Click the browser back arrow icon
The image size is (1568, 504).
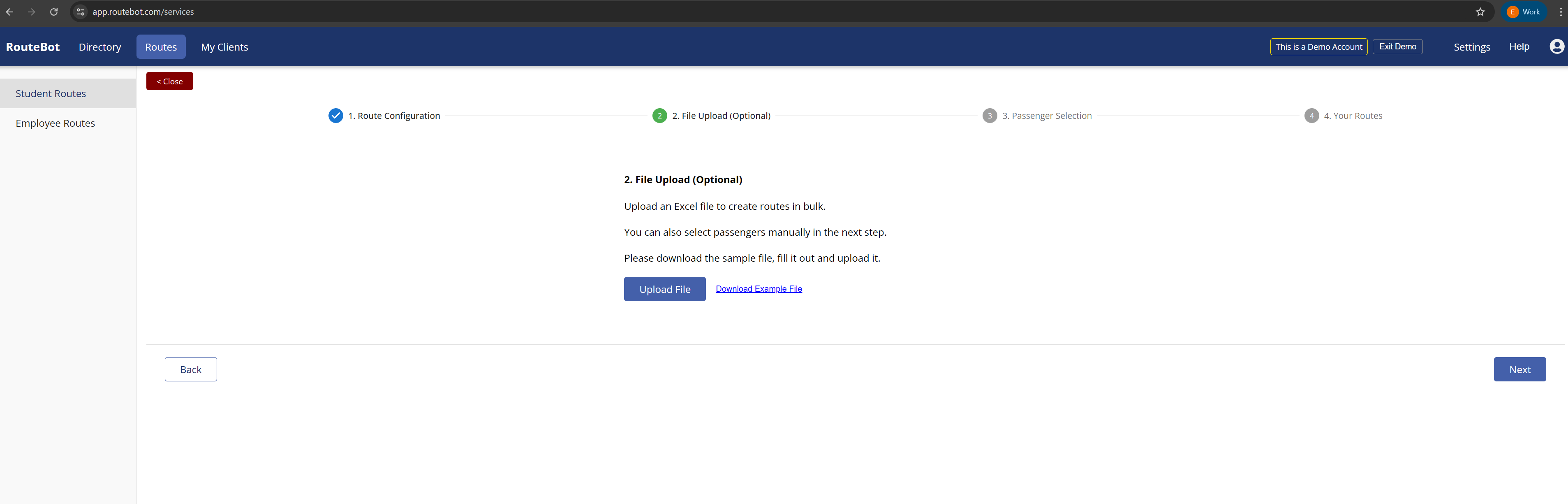(10, 12)
